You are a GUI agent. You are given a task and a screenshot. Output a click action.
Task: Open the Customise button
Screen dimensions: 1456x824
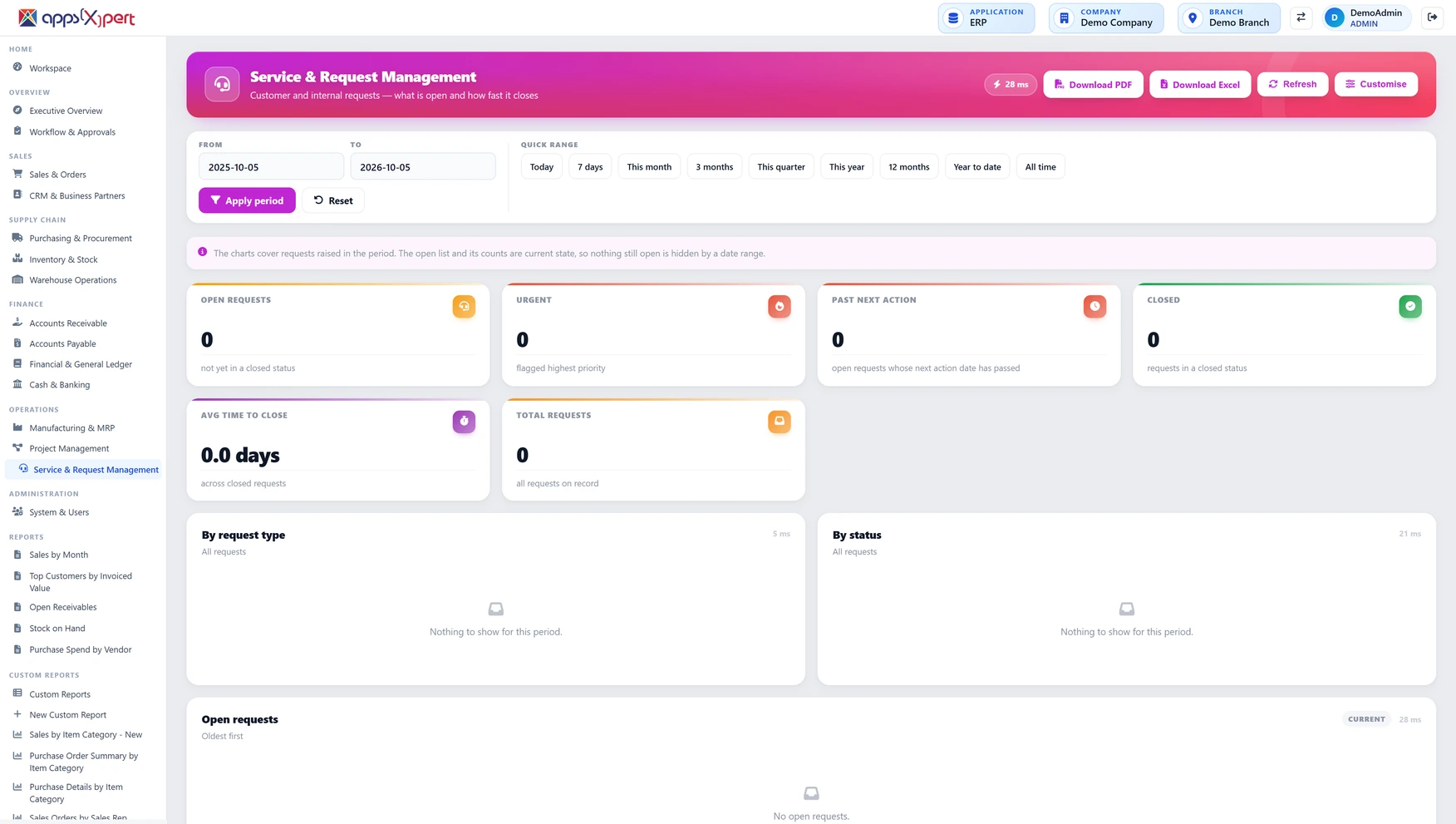(1376, 84)
